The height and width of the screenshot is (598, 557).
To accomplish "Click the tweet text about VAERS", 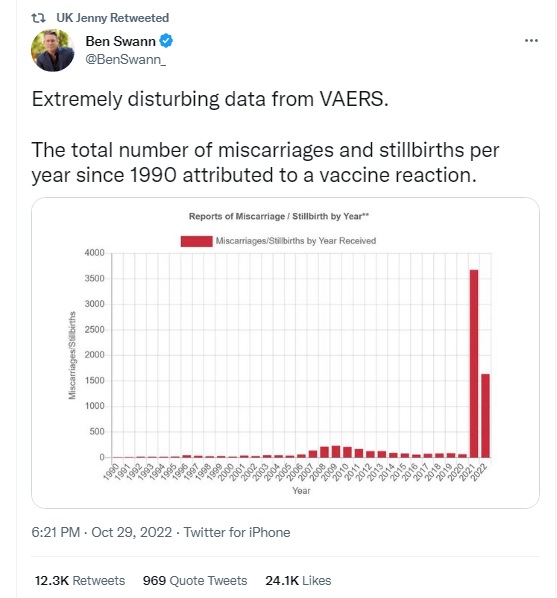I will 265,137.
